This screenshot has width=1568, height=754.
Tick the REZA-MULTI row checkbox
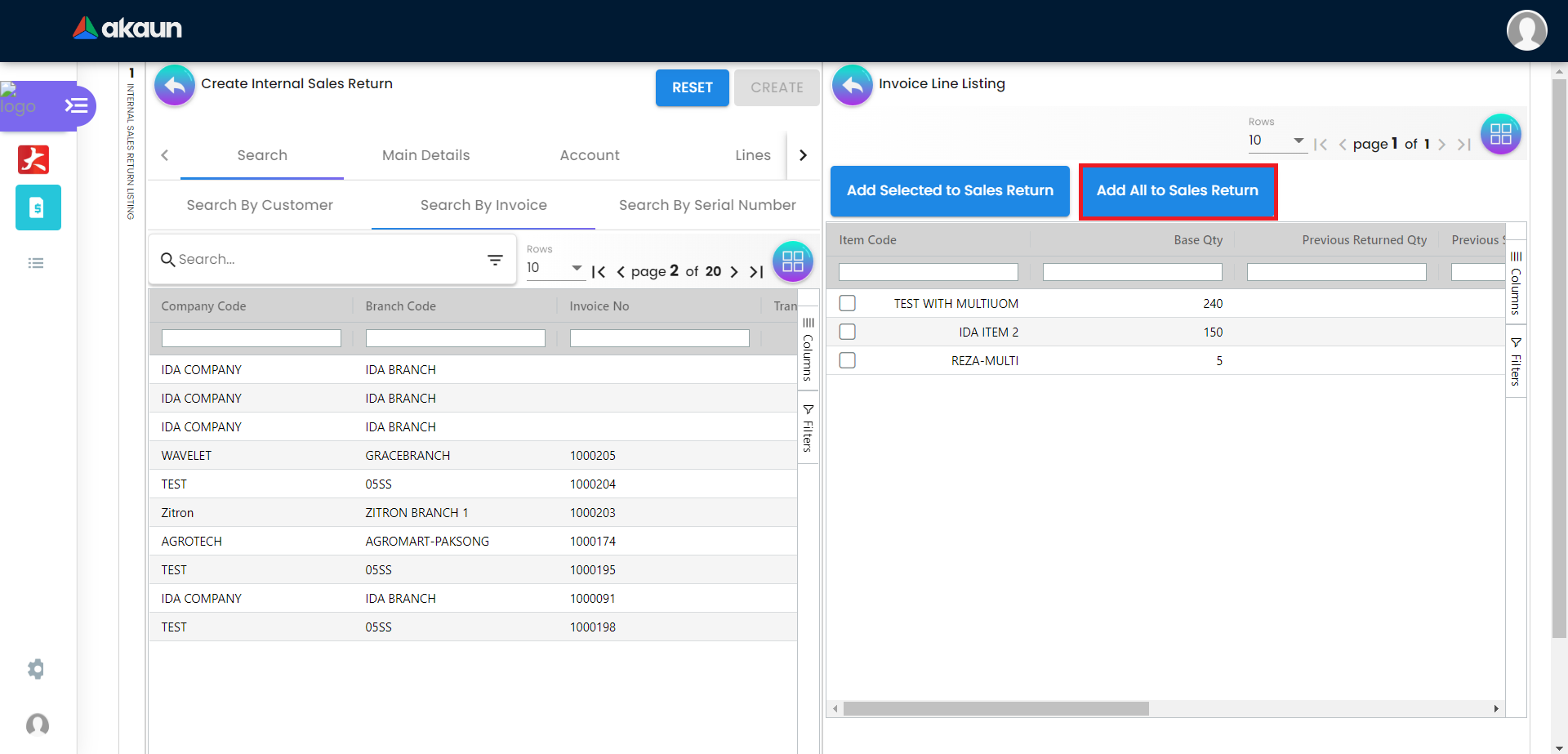tap(848, 360)
